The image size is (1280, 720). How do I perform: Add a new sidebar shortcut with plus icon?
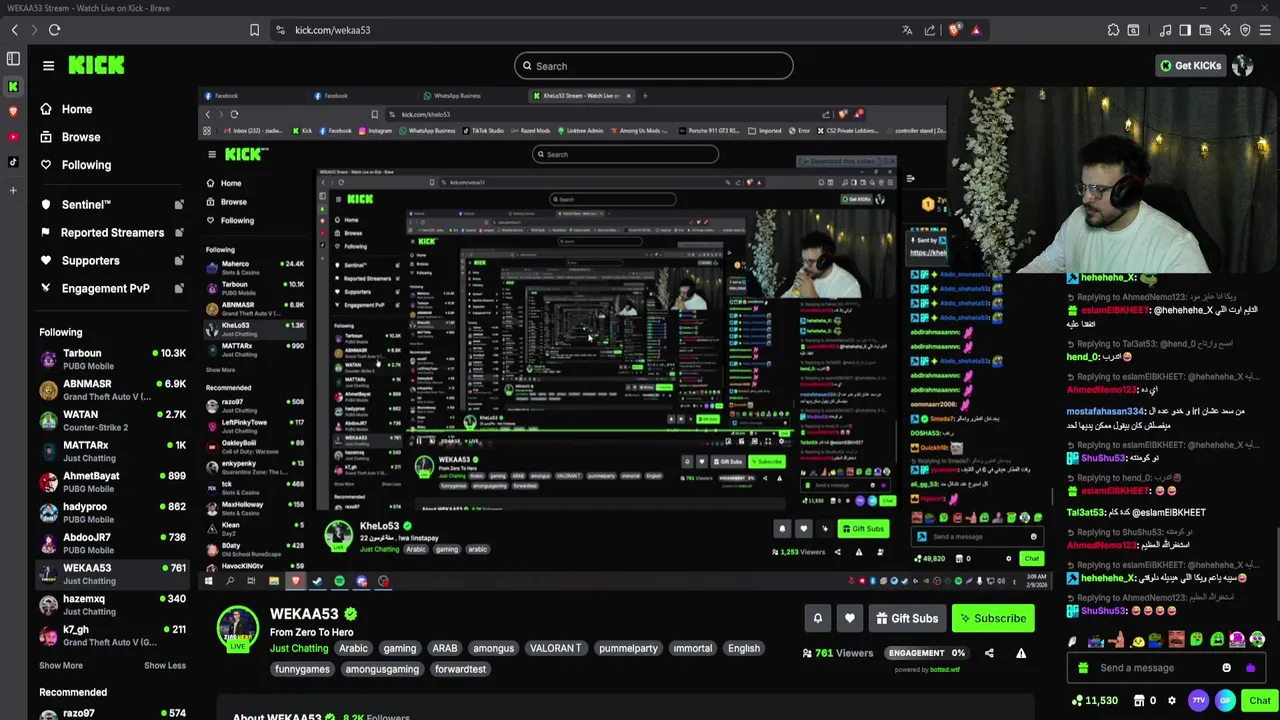pyautogui.click(x=13, y=190)
